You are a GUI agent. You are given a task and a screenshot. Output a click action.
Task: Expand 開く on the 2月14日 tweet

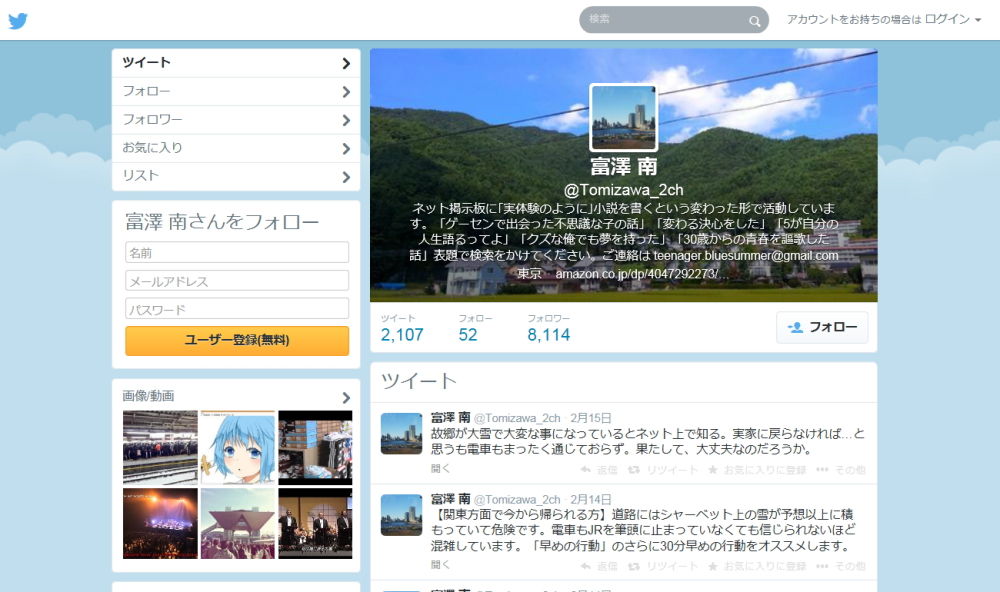440,565
